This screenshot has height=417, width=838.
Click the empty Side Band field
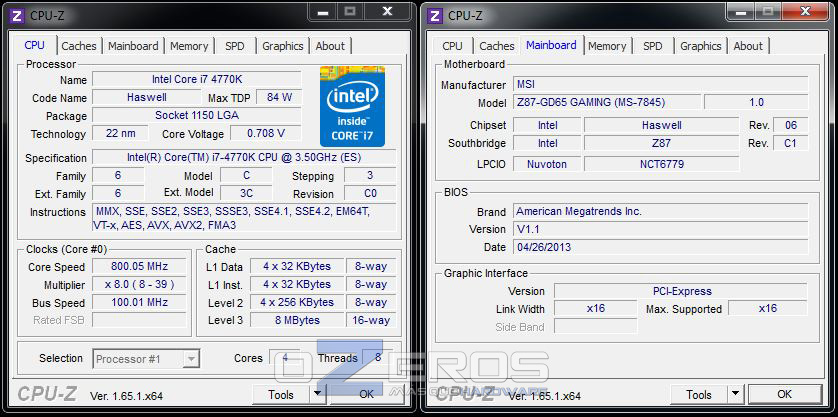coord(595,326)
